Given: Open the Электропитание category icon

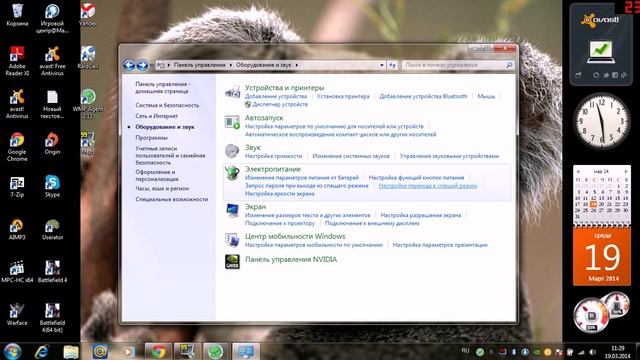Looking at the screenshot, I should click(232, 173).
